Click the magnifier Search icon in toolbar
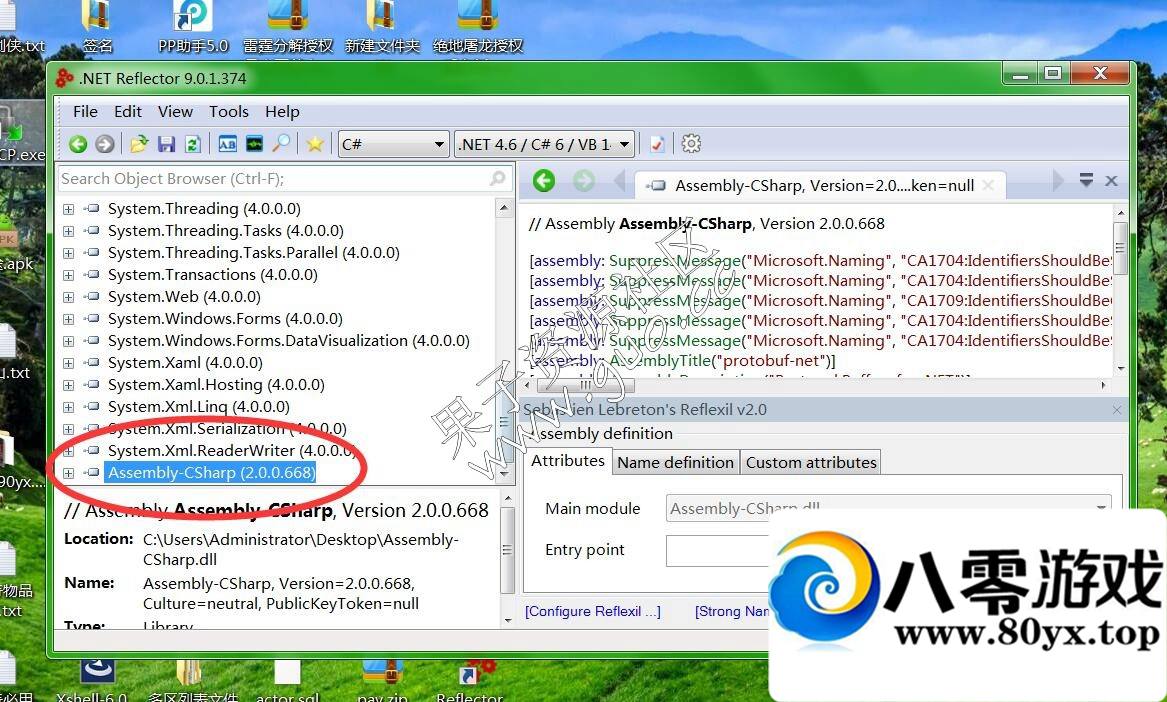1167x702 pixels. pyautogui.click(x=281, y=144)
